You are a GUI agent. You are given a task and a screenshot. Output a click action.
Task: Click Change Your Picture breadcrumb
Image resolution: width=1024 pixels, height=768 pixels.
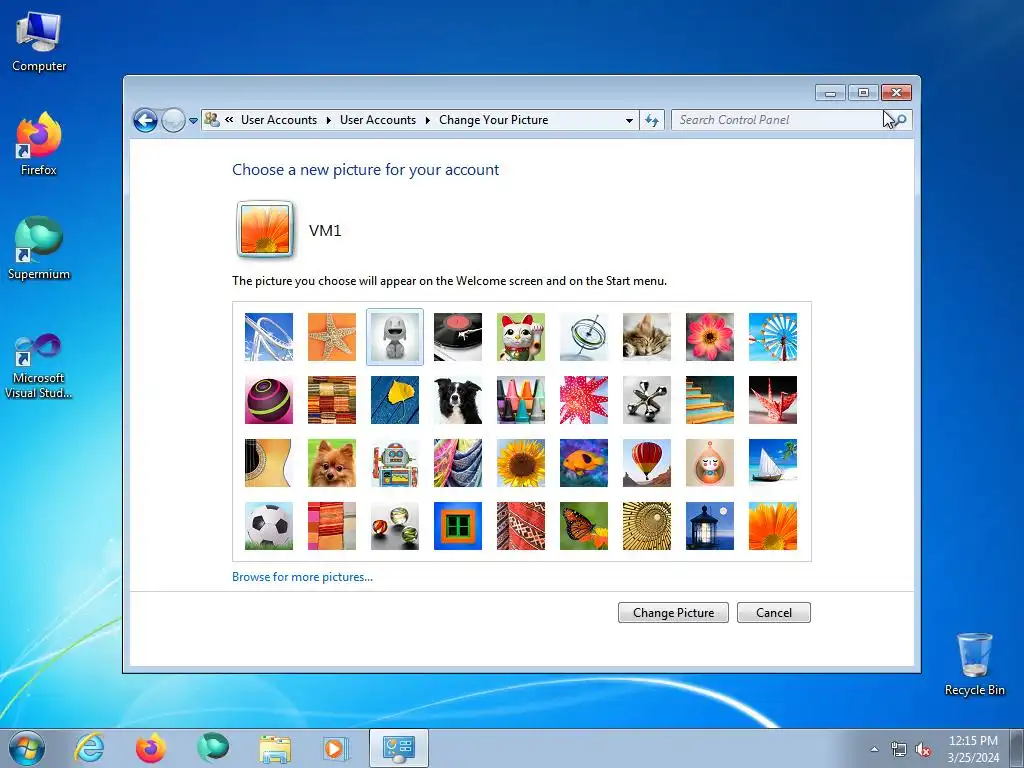[494, 120]
